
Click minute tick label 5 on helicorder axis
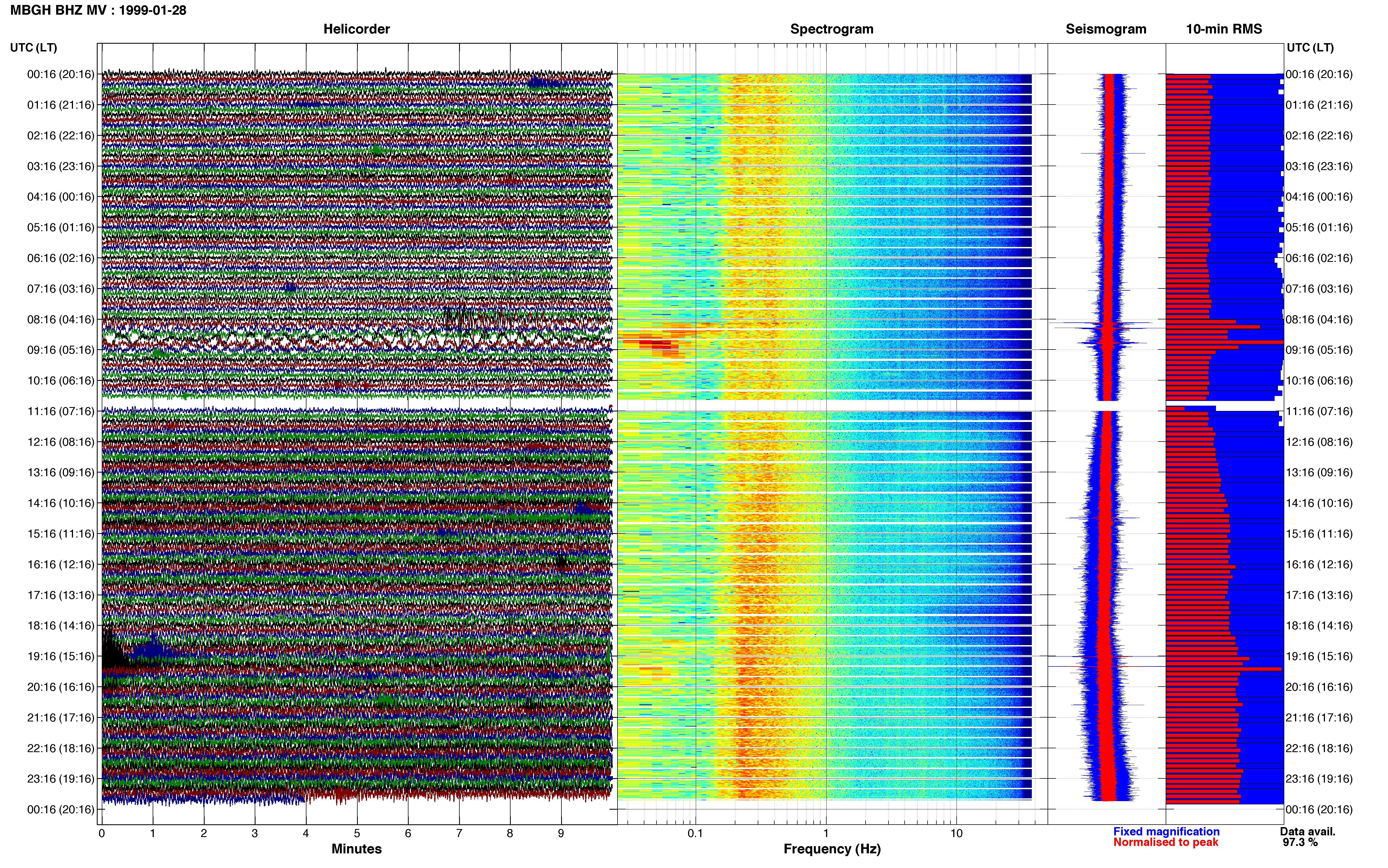[357, 833]
